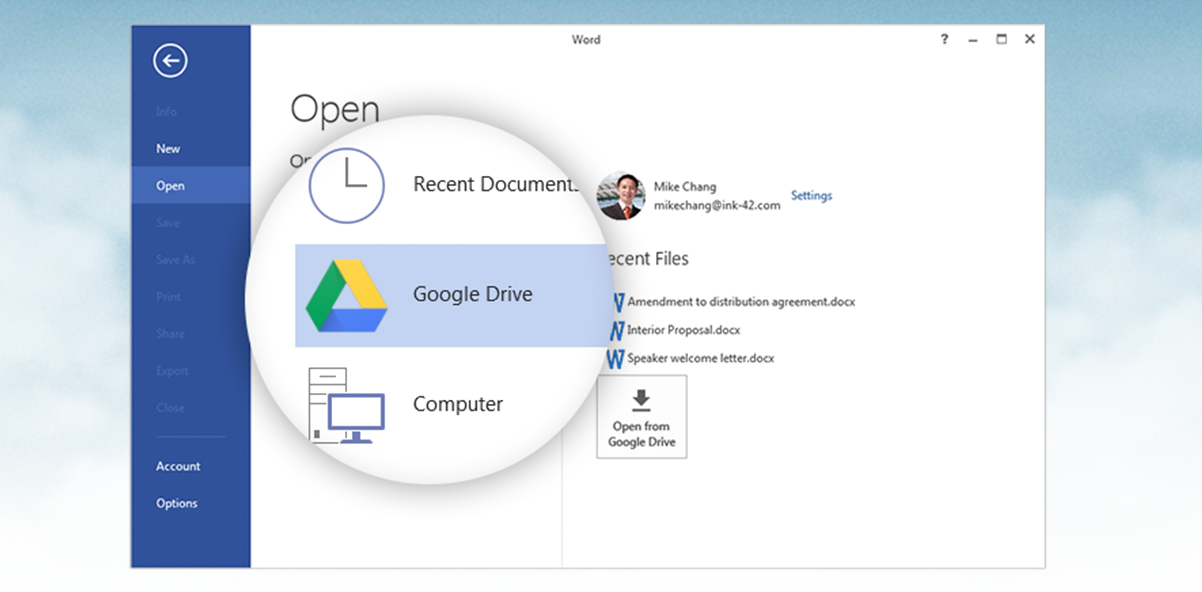
Task: Select Open in the sidebar
Action: point(170,186)
